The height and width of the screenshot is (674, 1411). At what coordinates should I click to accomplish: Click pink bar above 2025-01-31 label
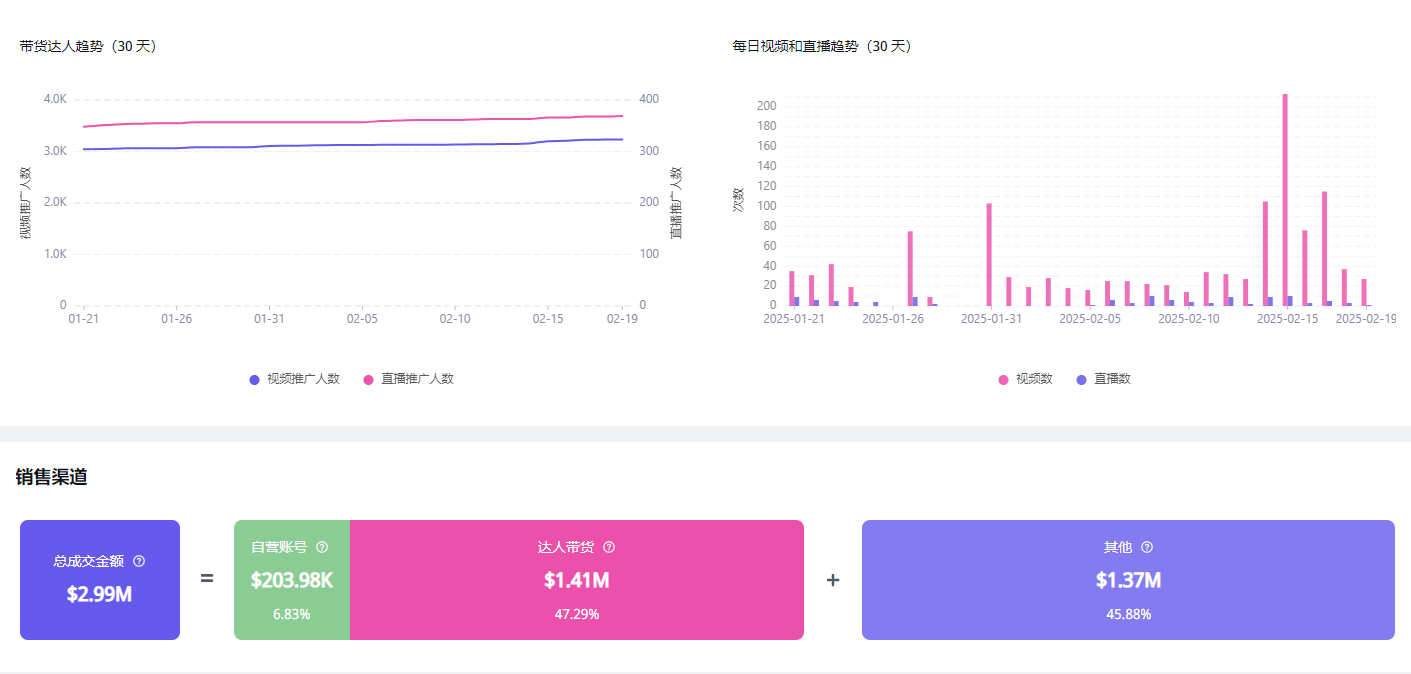coord(989,255)
